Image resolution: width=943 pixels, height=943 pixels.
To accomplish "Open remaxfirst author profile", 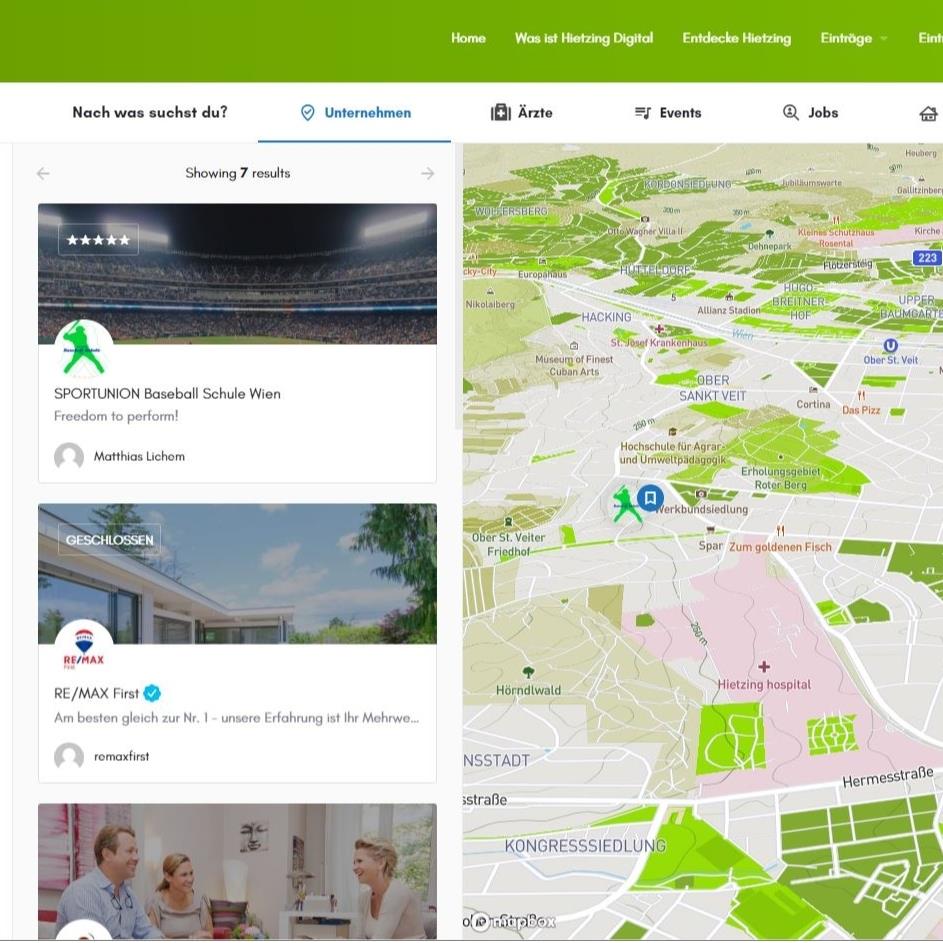I will point(121,757).
